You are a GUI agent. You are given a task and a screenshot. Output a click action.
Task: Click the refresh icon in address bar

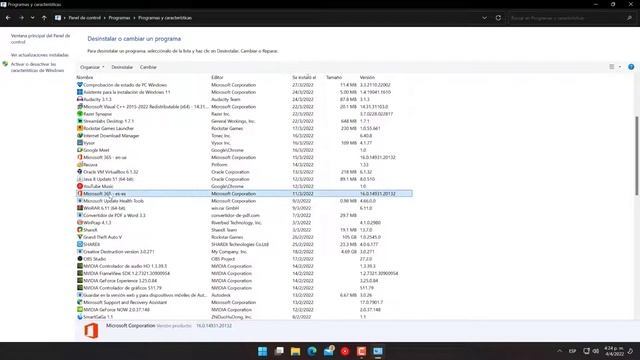498,18
